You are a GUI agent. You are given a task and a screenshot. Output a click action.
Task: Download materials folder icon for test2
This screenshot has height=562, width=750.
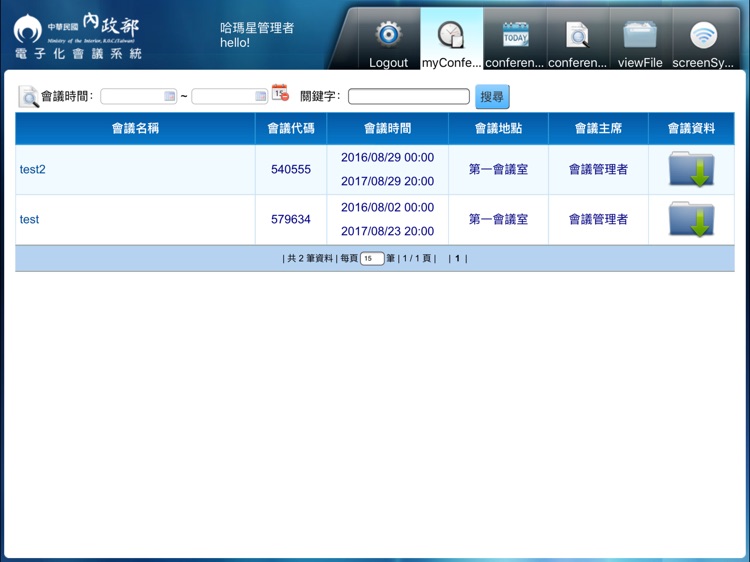(x=691, y=169)
